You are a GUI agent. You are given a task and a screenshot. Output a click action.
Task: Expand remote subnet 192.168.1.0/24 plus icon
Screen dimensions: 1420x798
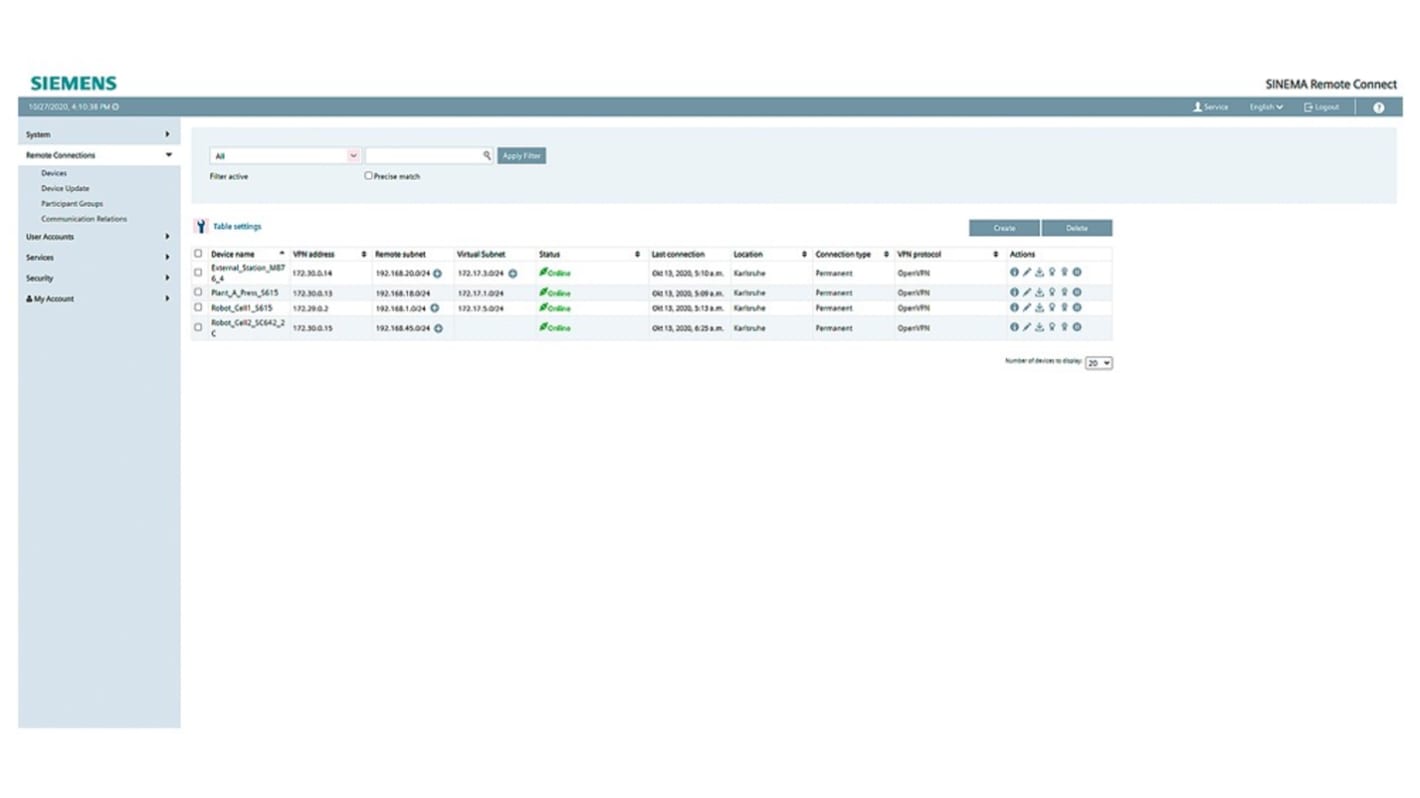[x=434, y=308]
